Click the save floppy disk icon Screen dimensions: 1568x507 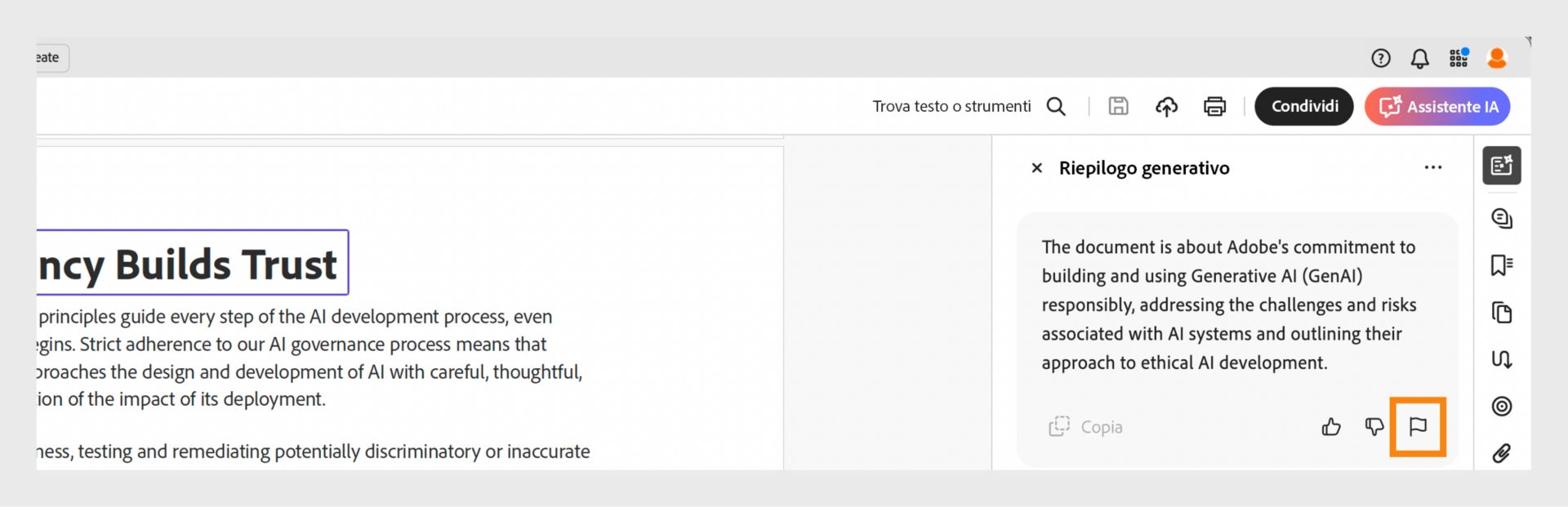[1118, 106]
